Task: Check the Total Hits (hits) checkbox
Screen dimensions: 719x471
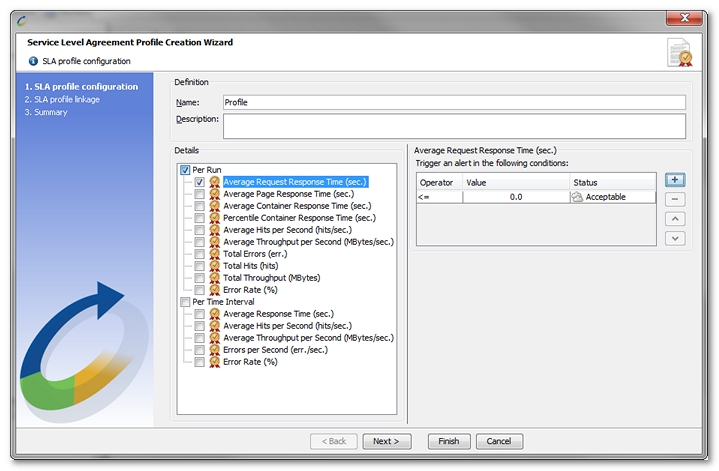Action: coord(200,266)
